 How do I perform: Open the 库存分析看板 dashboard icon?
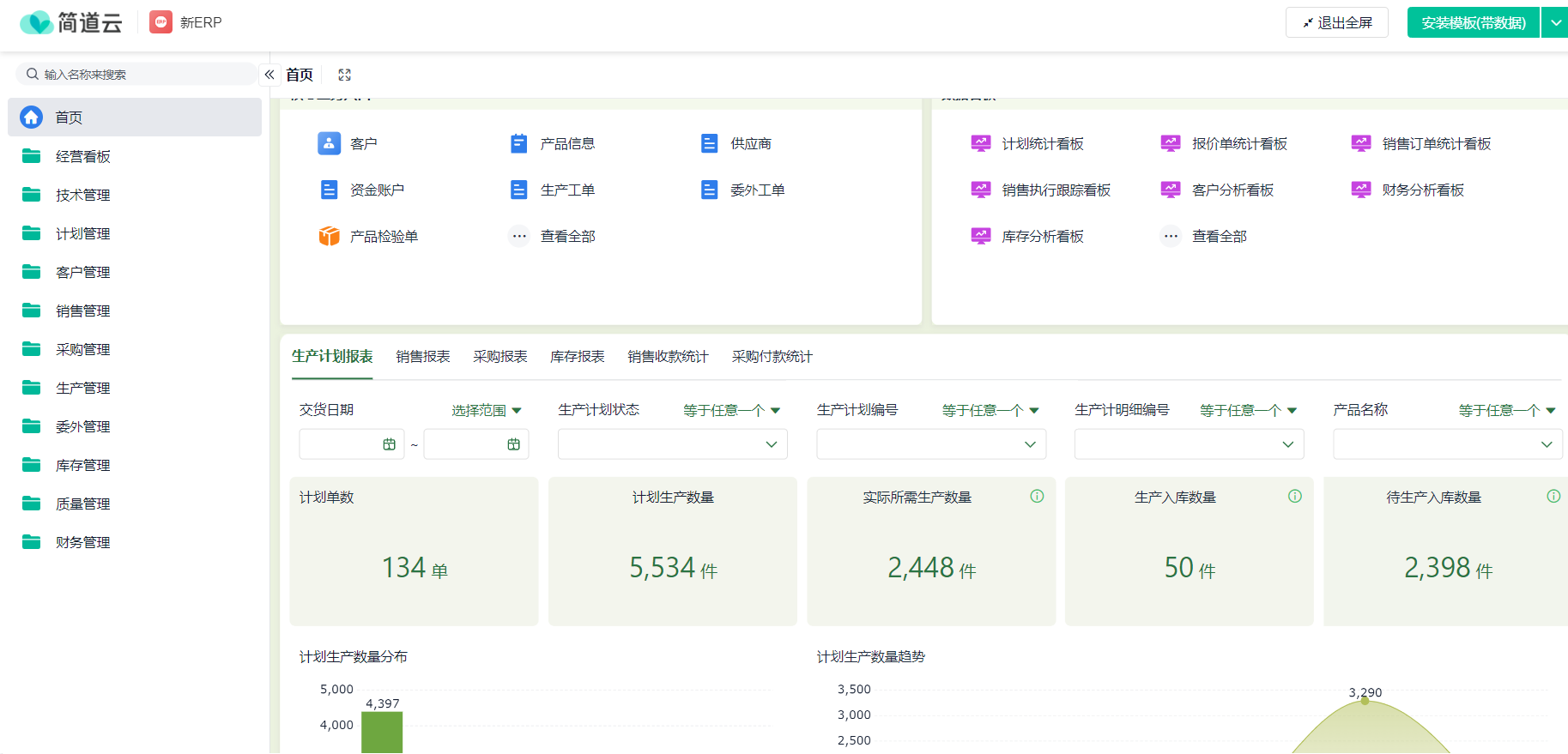(x=980, y=236)
